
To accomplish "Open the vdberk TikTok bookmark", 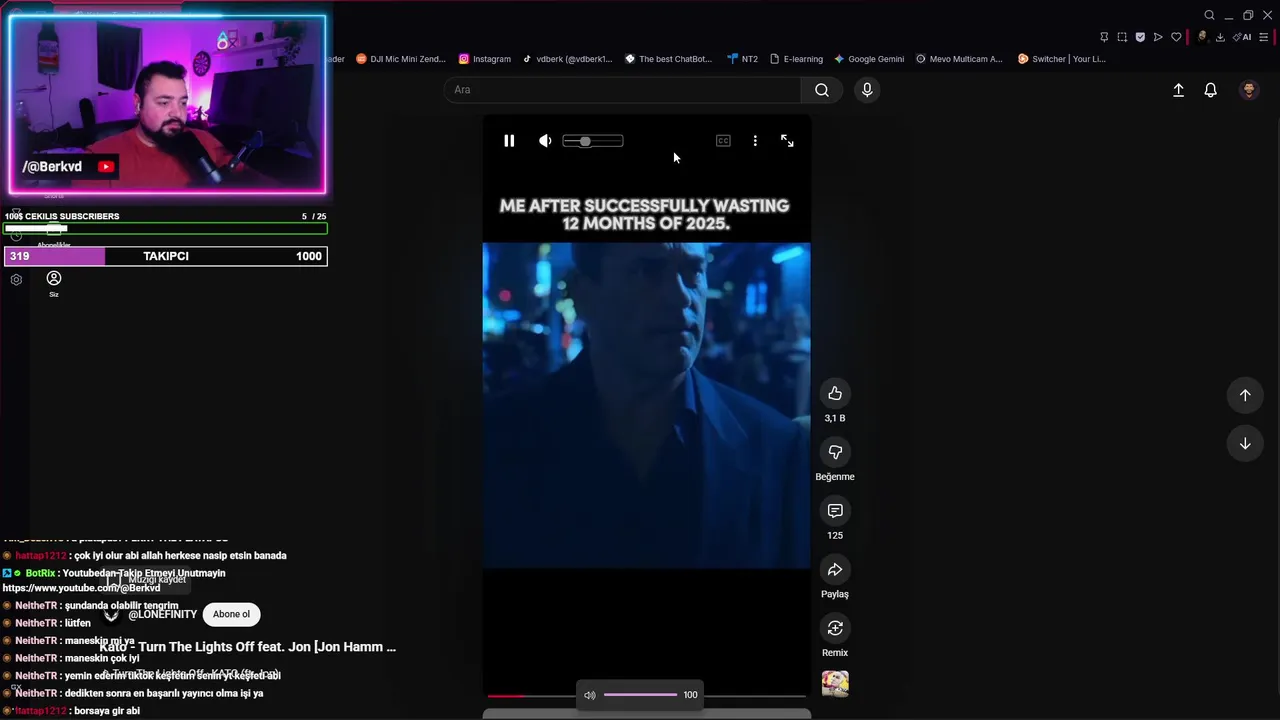I will coord(567,59).
